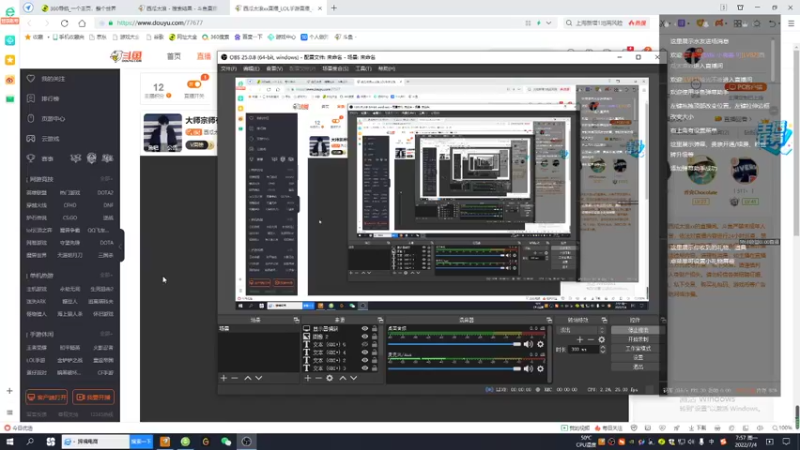
Task: Hide the 文本 (GDI+) 4 source
Action: pyautogui.click(x=365, y=352)
